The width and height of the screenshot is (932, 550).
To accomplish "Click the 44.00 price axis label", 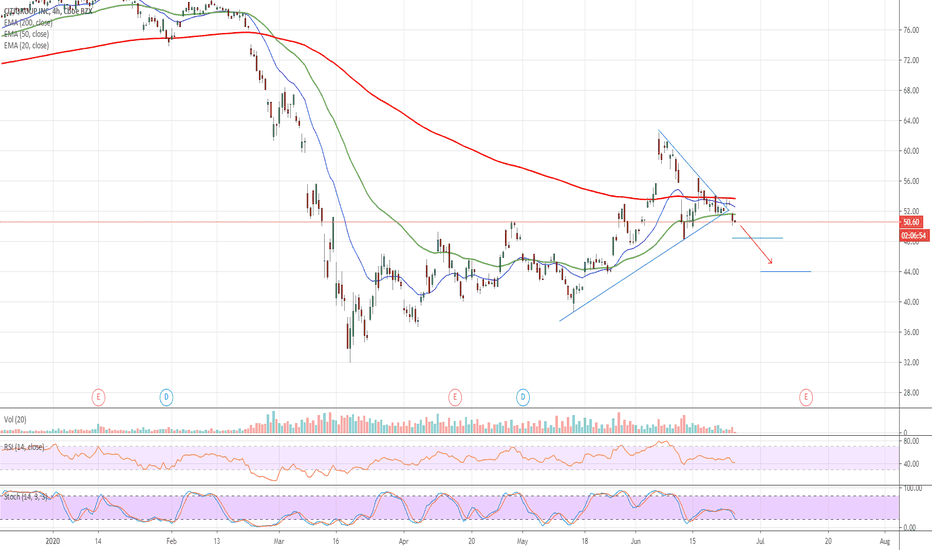I will [x=911, y=272].
